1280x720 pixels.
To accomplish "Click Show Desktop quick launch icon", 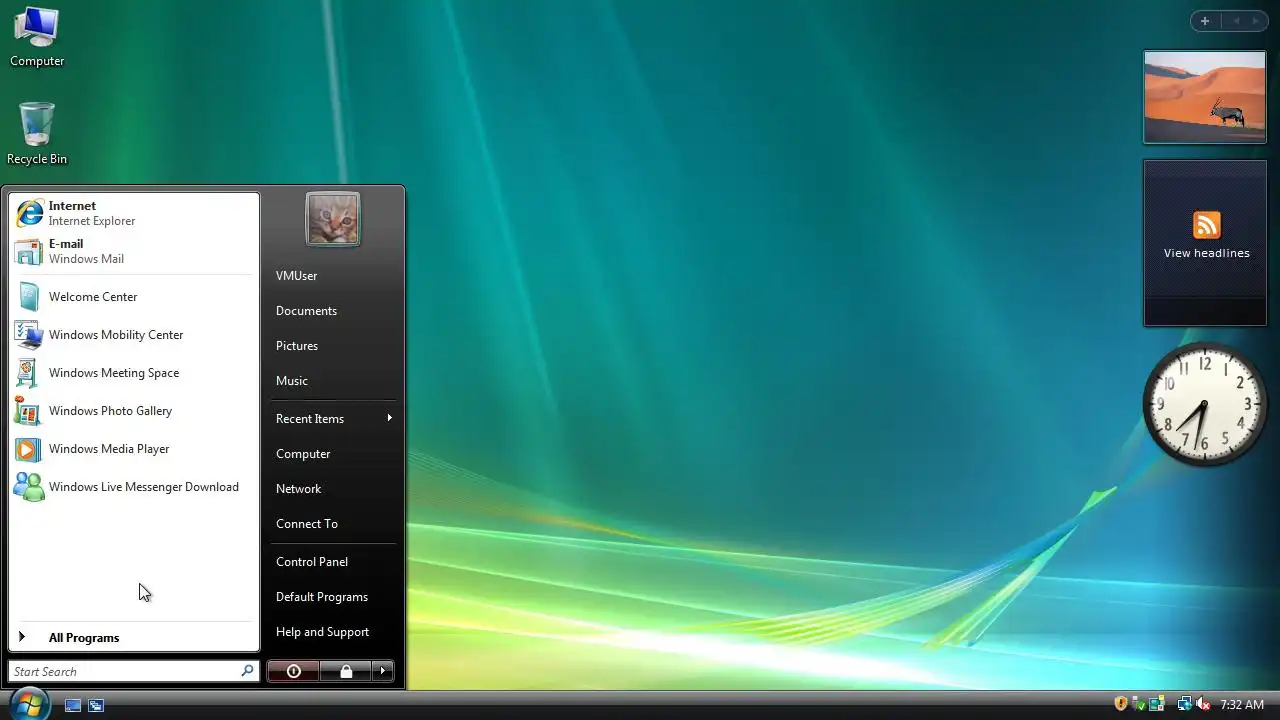I will (73, 705).
